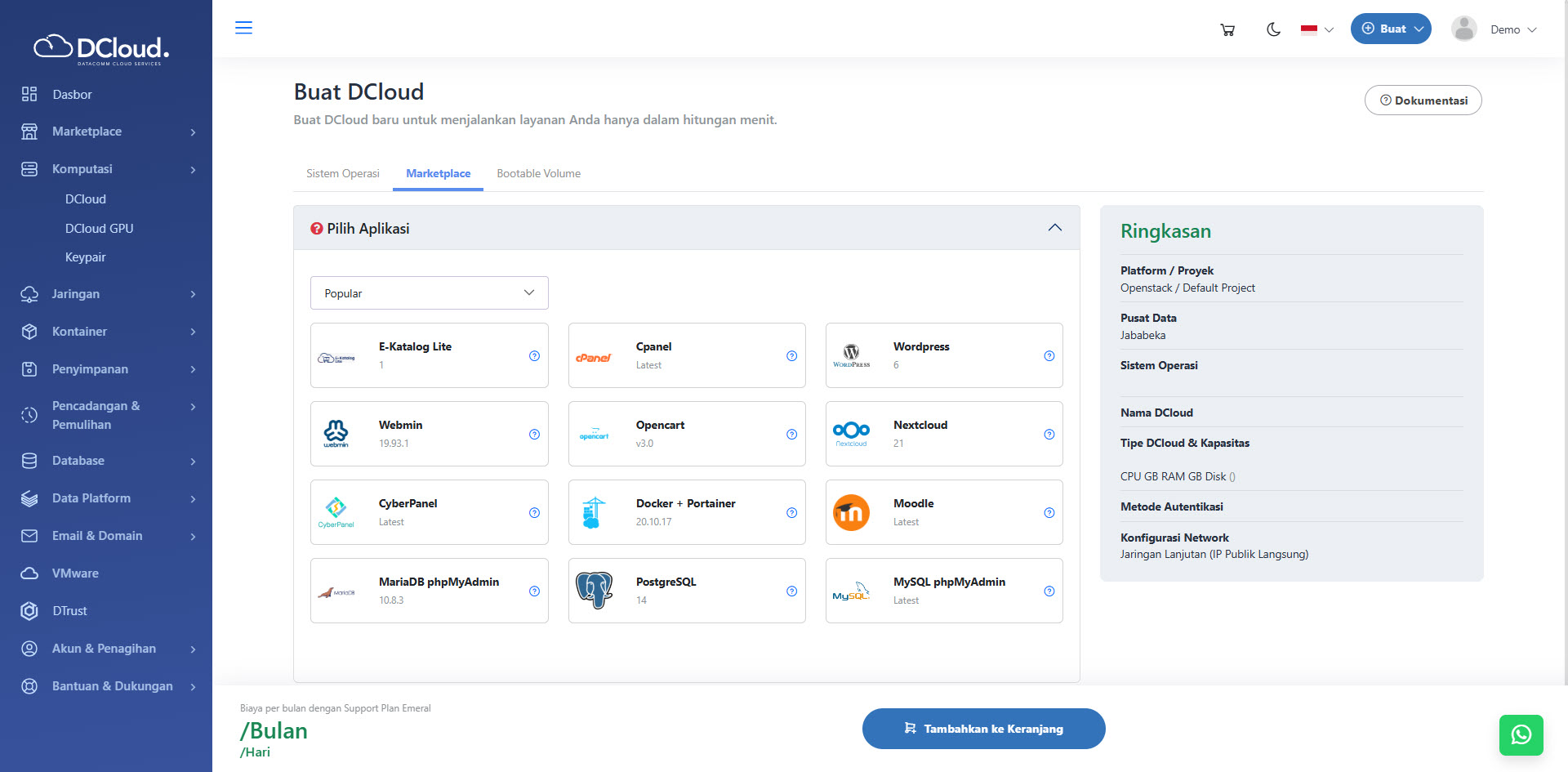Image resolution: width=1568 pixels, height=772 pixels.
Task: Click the DCloud logo in the sidebar
Action: (x=101, y=49)
